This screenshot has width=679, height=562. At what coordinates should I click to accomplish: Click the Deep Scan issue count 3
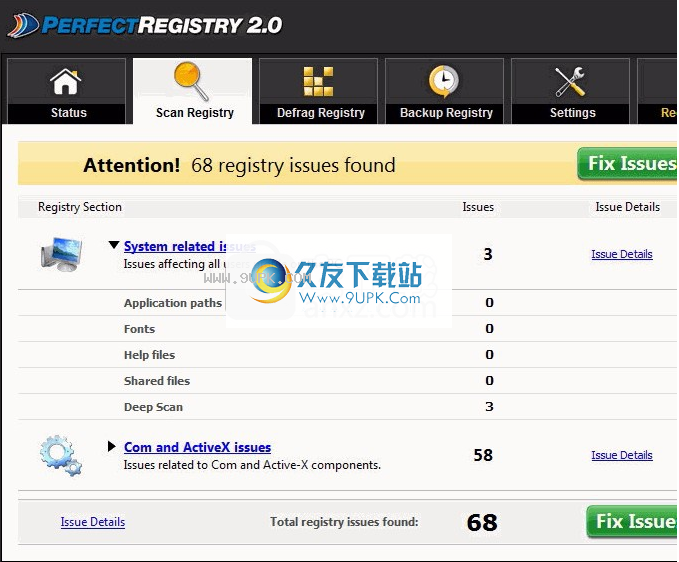[489, 407]
